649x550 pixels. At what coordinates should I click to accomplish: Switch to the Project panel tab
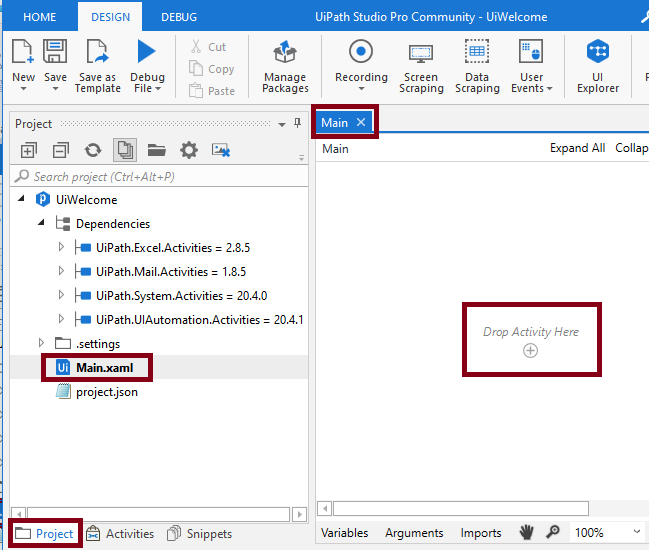(45, 533)
